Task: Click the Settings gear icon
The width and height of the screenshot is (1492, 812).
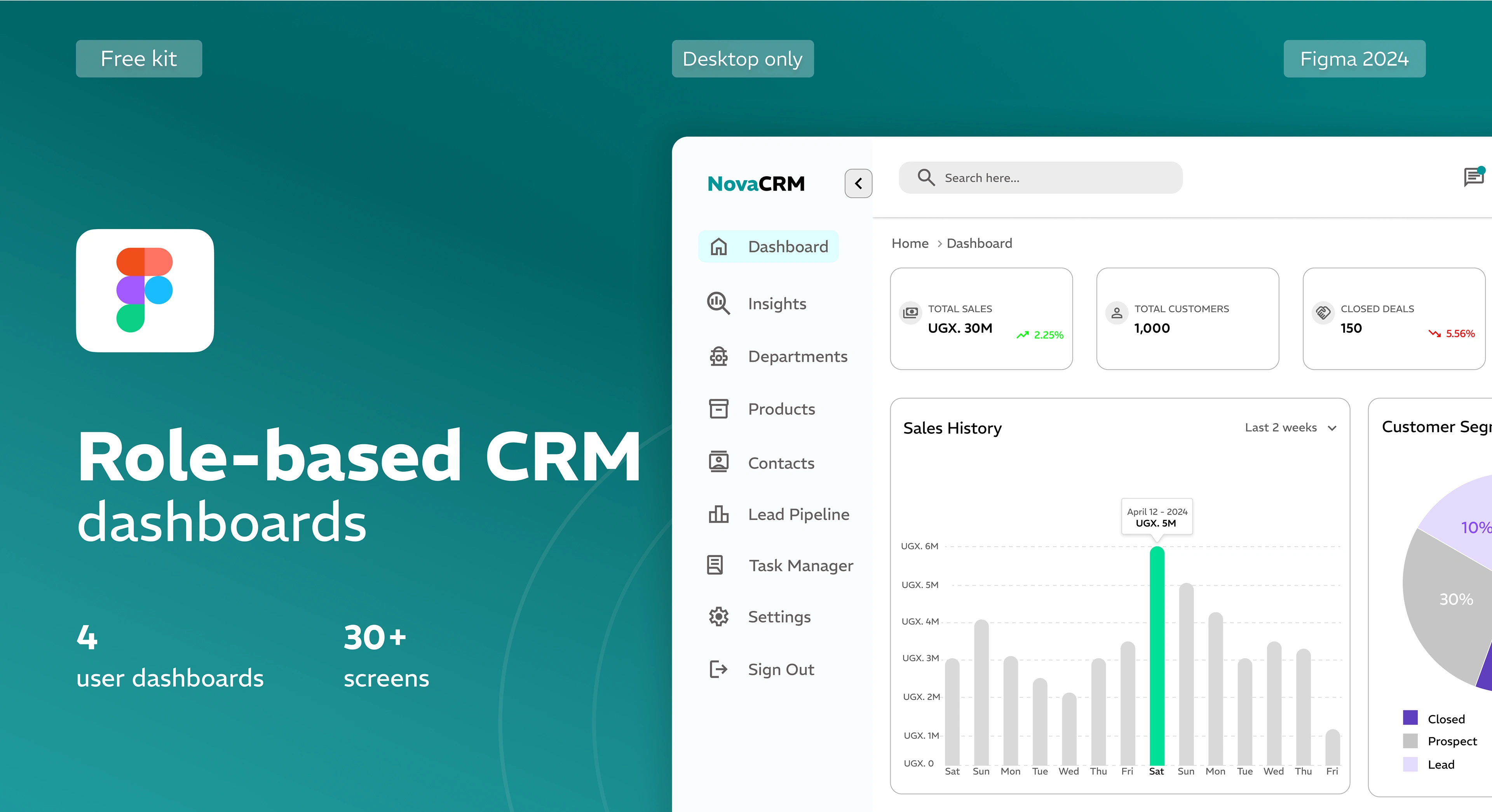Action: pyautogui.click(x=718, y=616)
